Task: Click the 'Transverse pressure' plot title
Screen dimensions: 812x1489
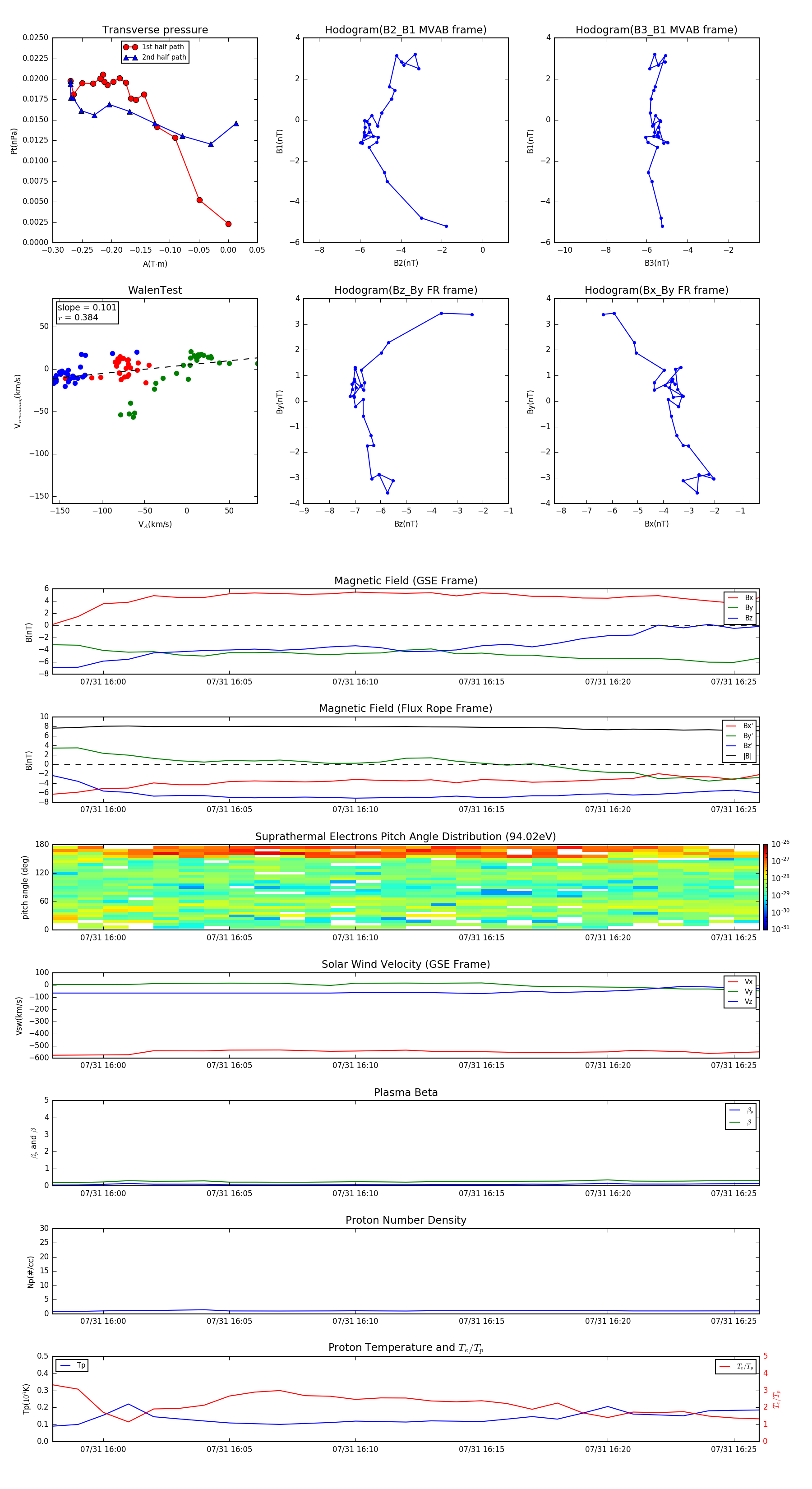Action: pyautogui.click(x=155, y=29)
